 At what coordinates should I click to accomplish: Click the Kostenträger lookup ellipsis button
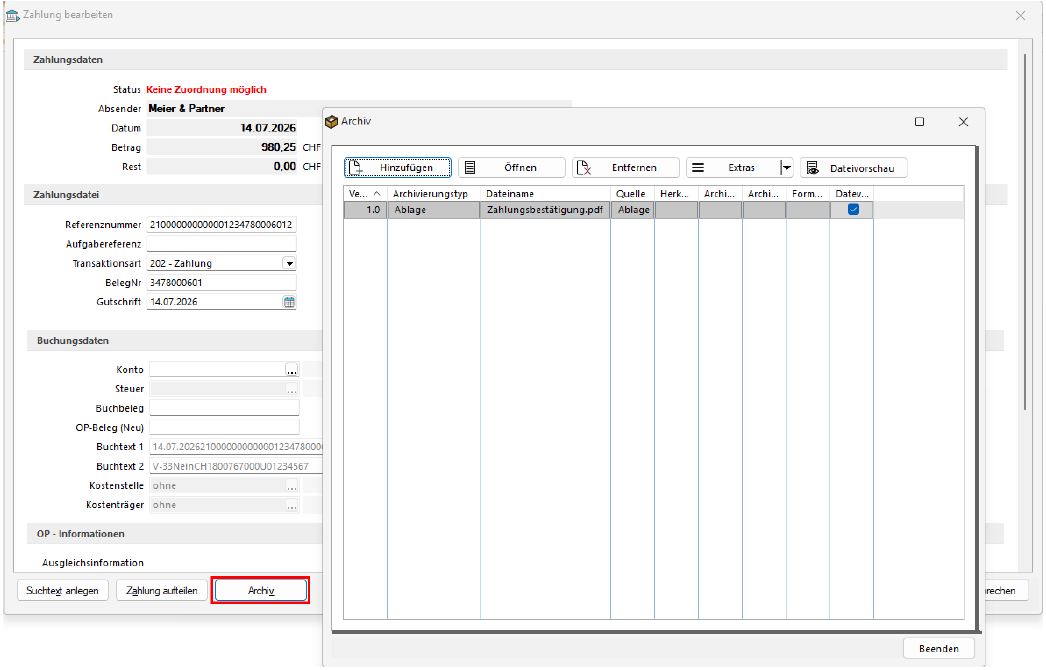pyautogui.click(x=292, y=505)
